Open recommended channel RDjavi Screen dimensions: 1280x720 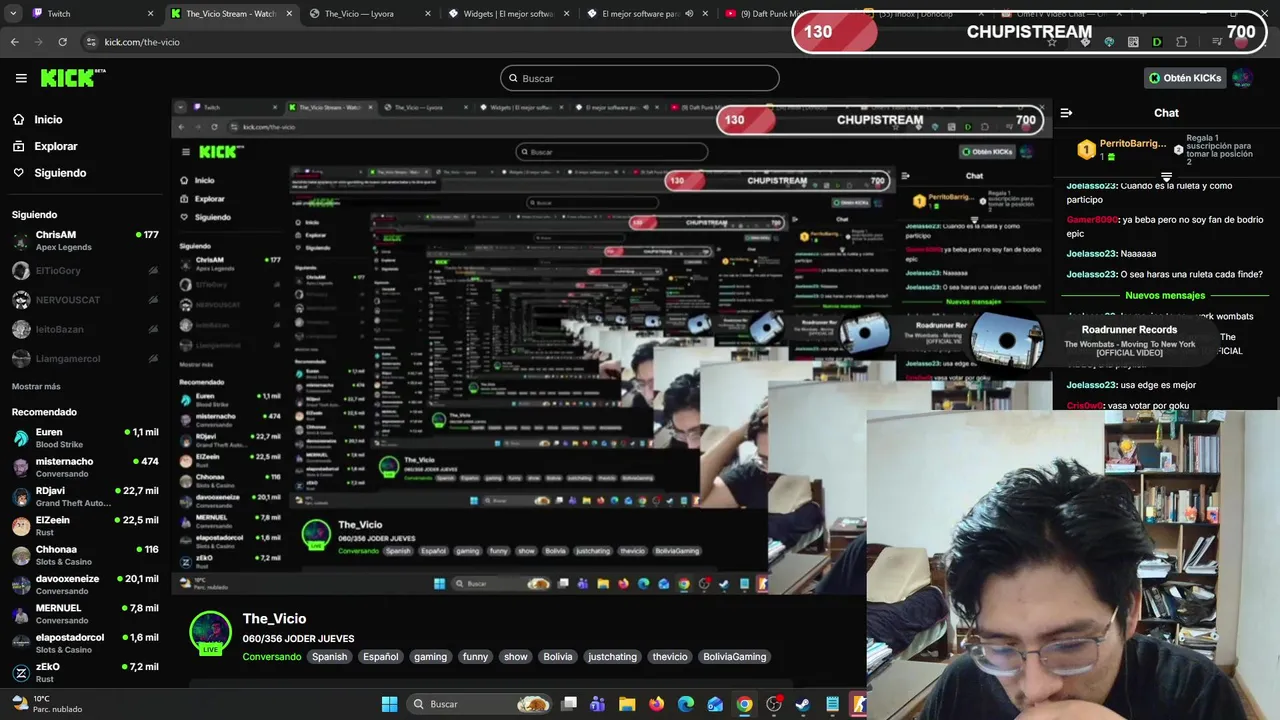85,497
